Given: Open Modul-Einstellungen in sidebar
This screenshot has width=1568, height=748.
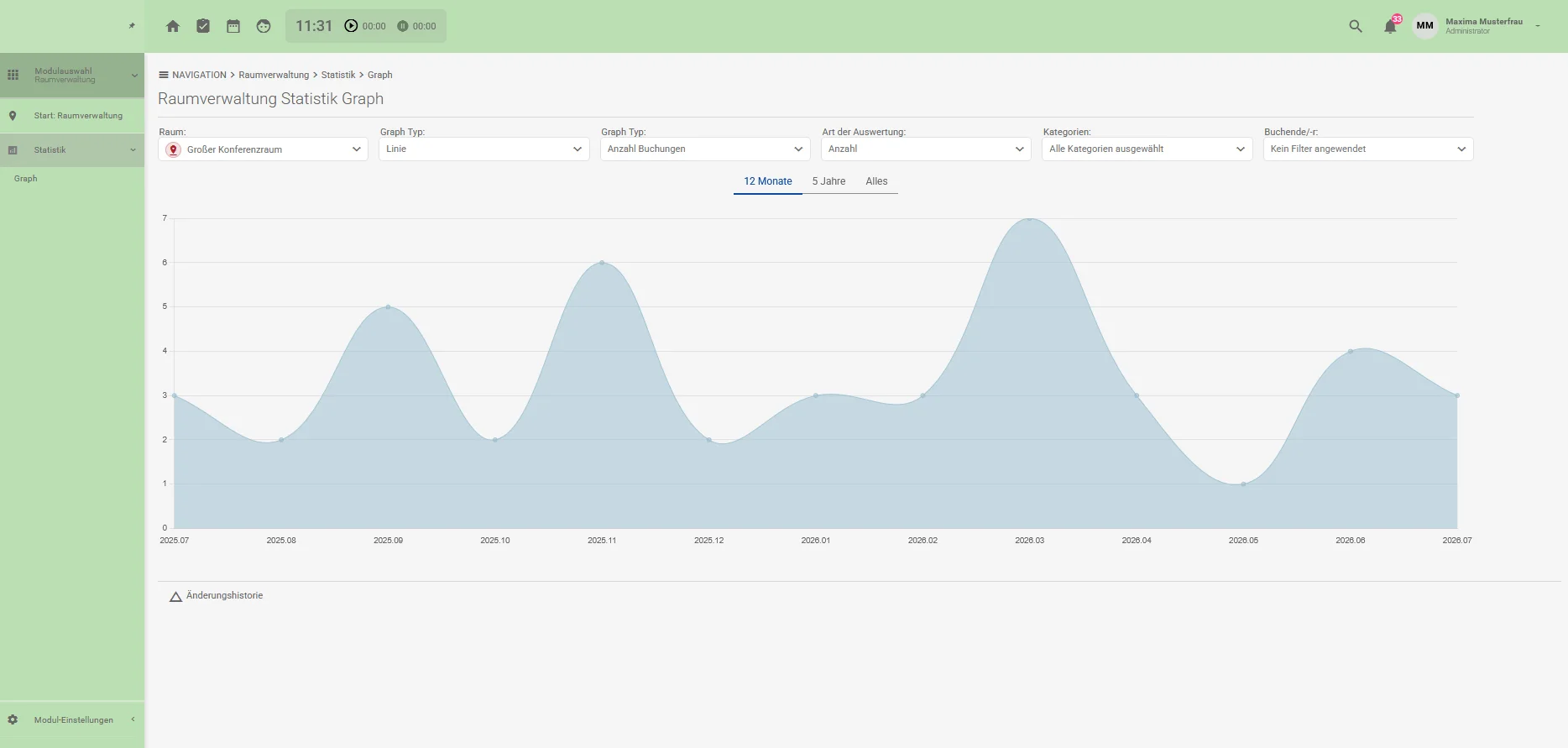Looking at the screenshot, I should pyautogui.click(x=72, y=719).
